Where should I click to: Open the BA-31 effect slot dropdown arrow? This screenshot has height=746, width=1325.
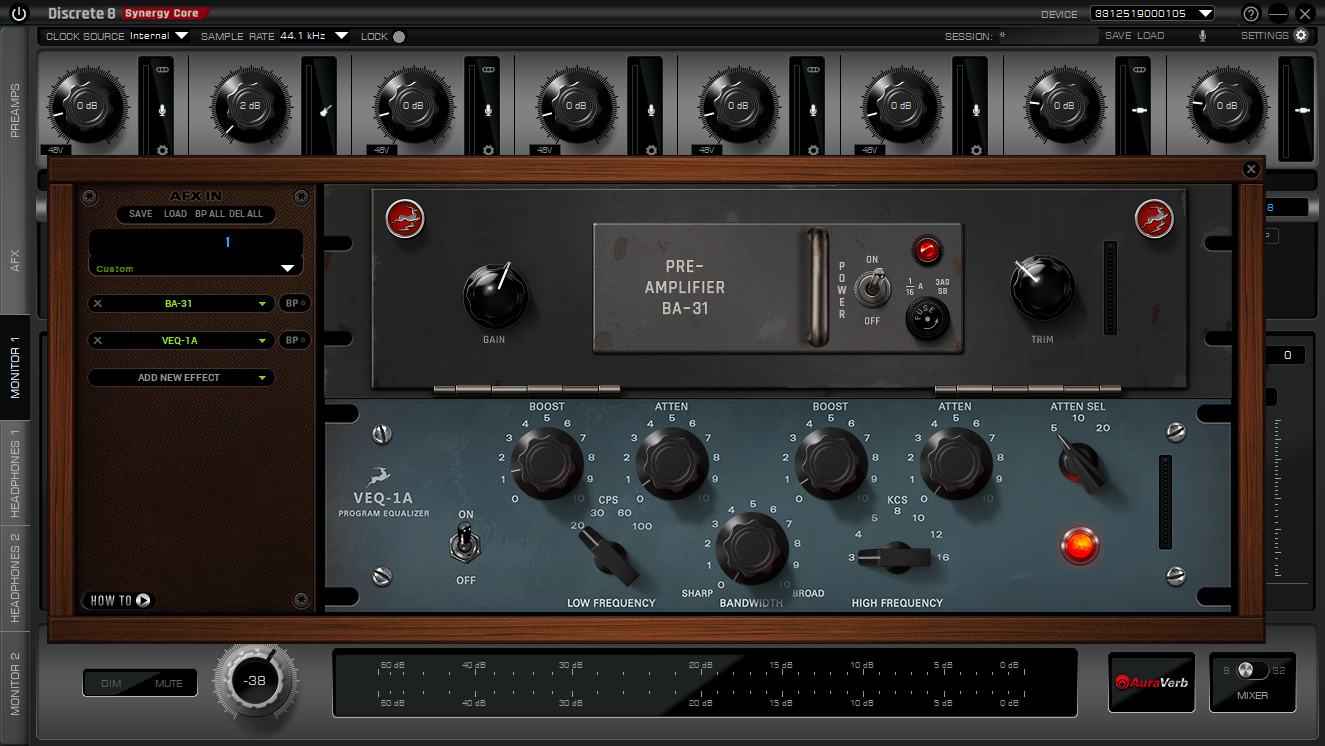[262, 303]
